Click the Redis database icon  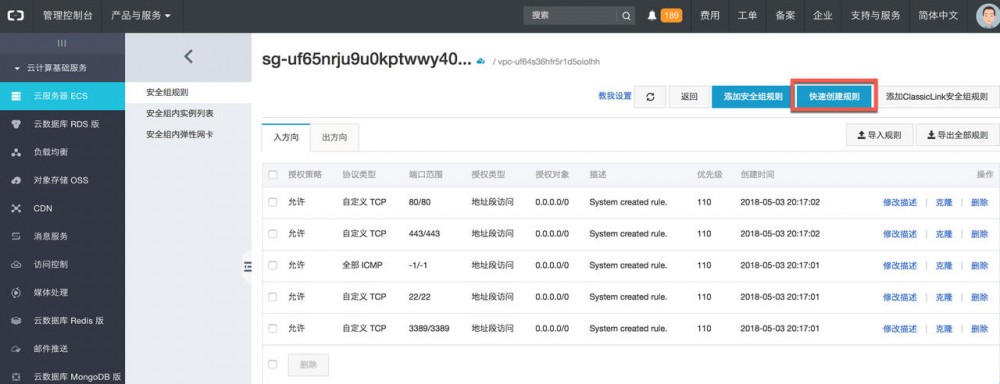click(x=17, y=321)
